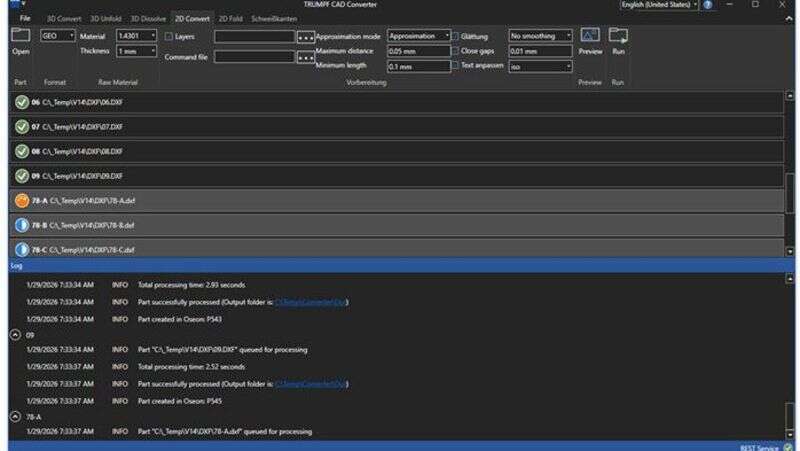This screenshot has width=800, height=451.
Task: Collapse the 09 log group
Action: pyautogui.click(x=14, y=335)
